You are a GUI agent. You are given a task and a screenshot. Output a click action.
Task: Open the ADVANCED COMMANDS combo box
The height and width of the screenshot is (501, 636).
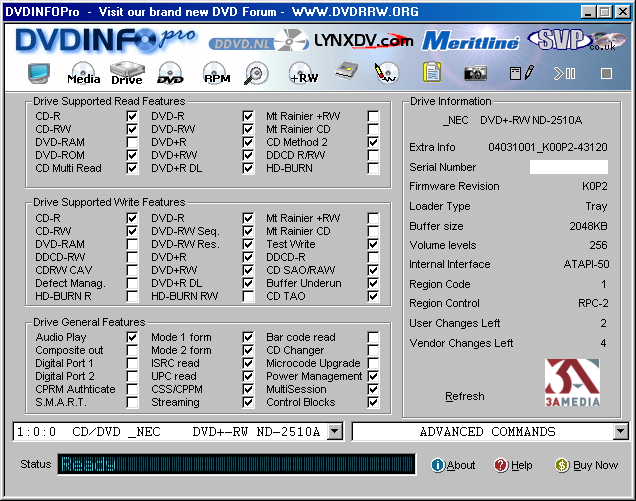(x=490, y=431)
